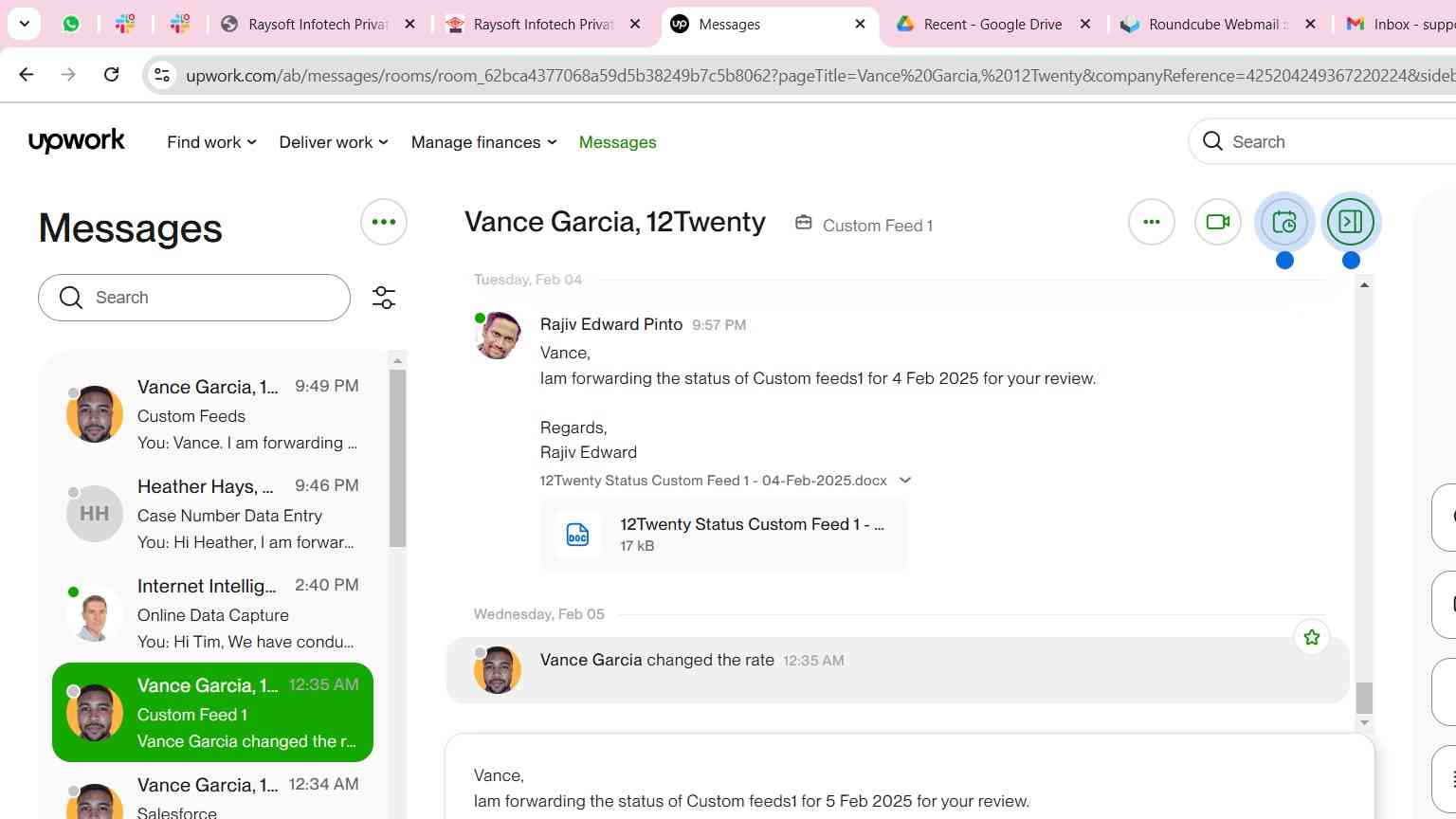Open the message filter sliders icon
1456x819 pixels.
point(384,298)
